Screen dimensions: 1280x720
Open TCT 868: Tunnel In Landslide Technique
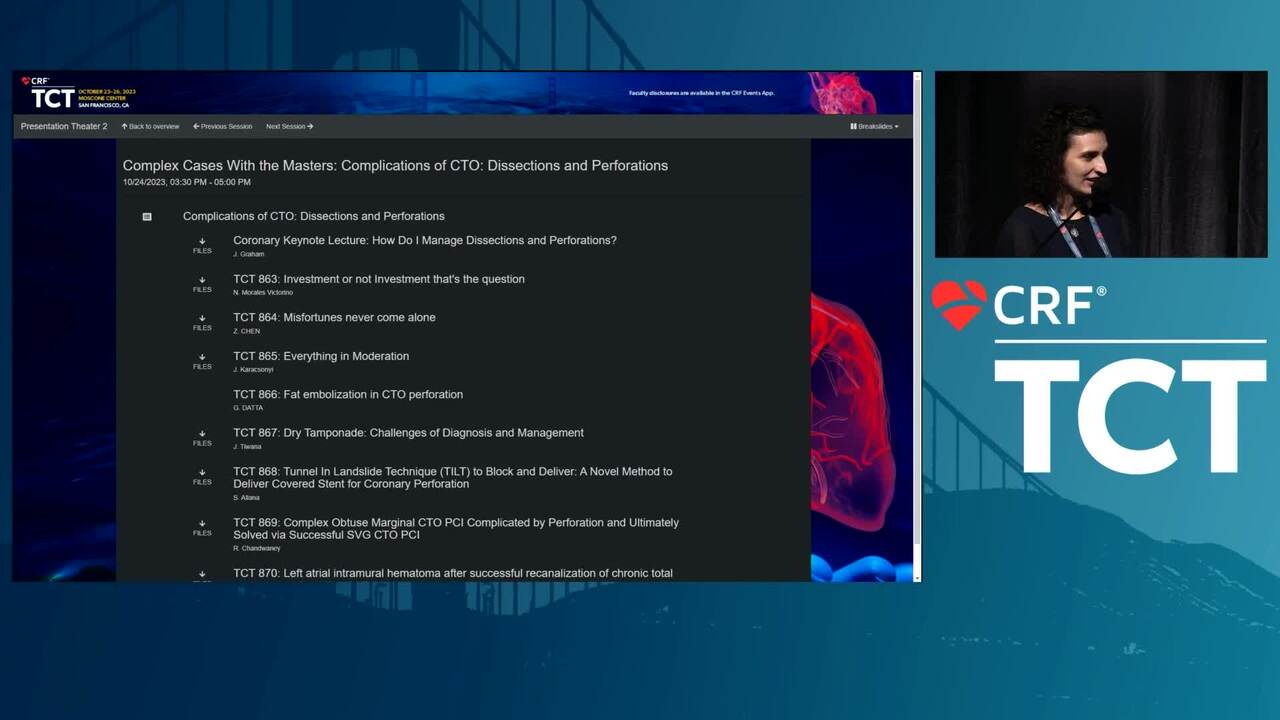coord(453,478)
